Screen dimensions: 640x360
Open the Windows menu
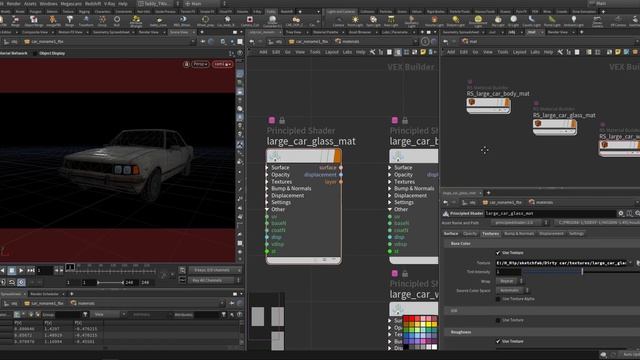tap(49, 4)
